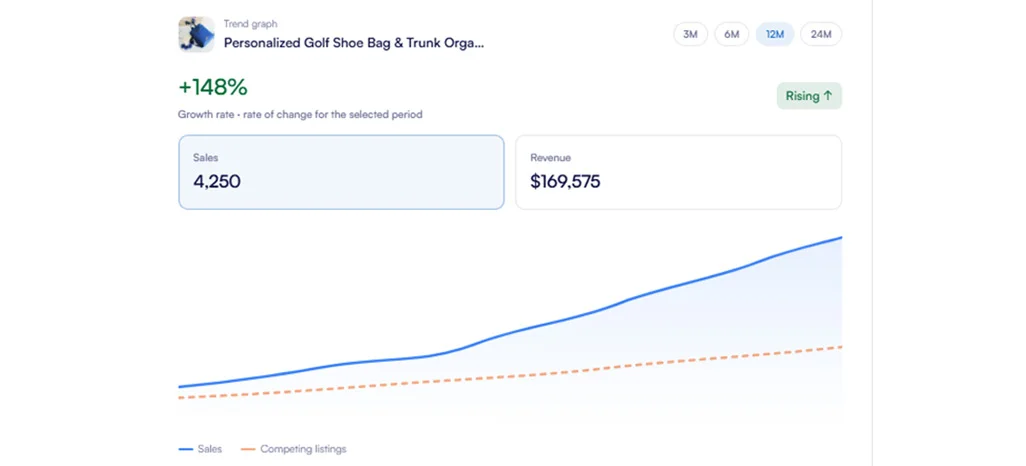Viewport: 1026px width, 466px height.
Task: Select the 24M time range
Action: (x=821, y=35)
